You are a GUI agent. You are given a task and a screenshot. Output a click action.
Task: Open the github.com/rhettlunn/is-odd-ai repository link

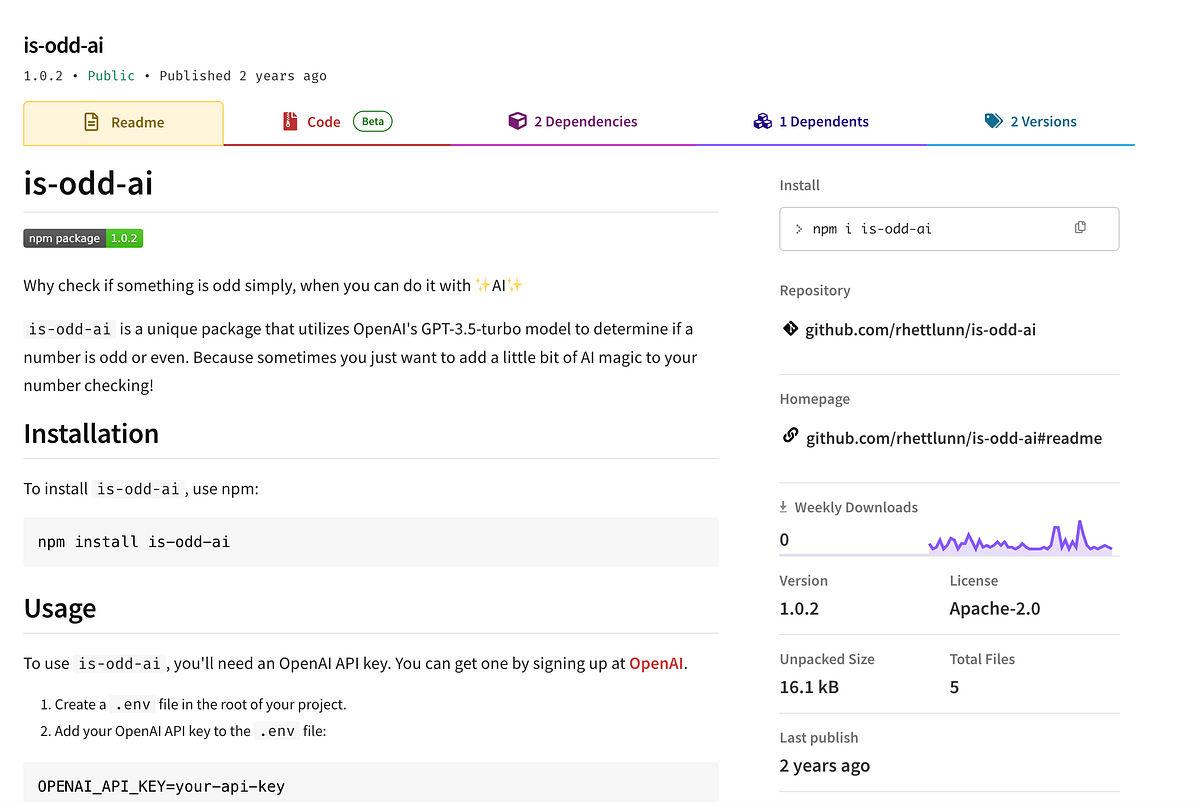pos(920,329)
